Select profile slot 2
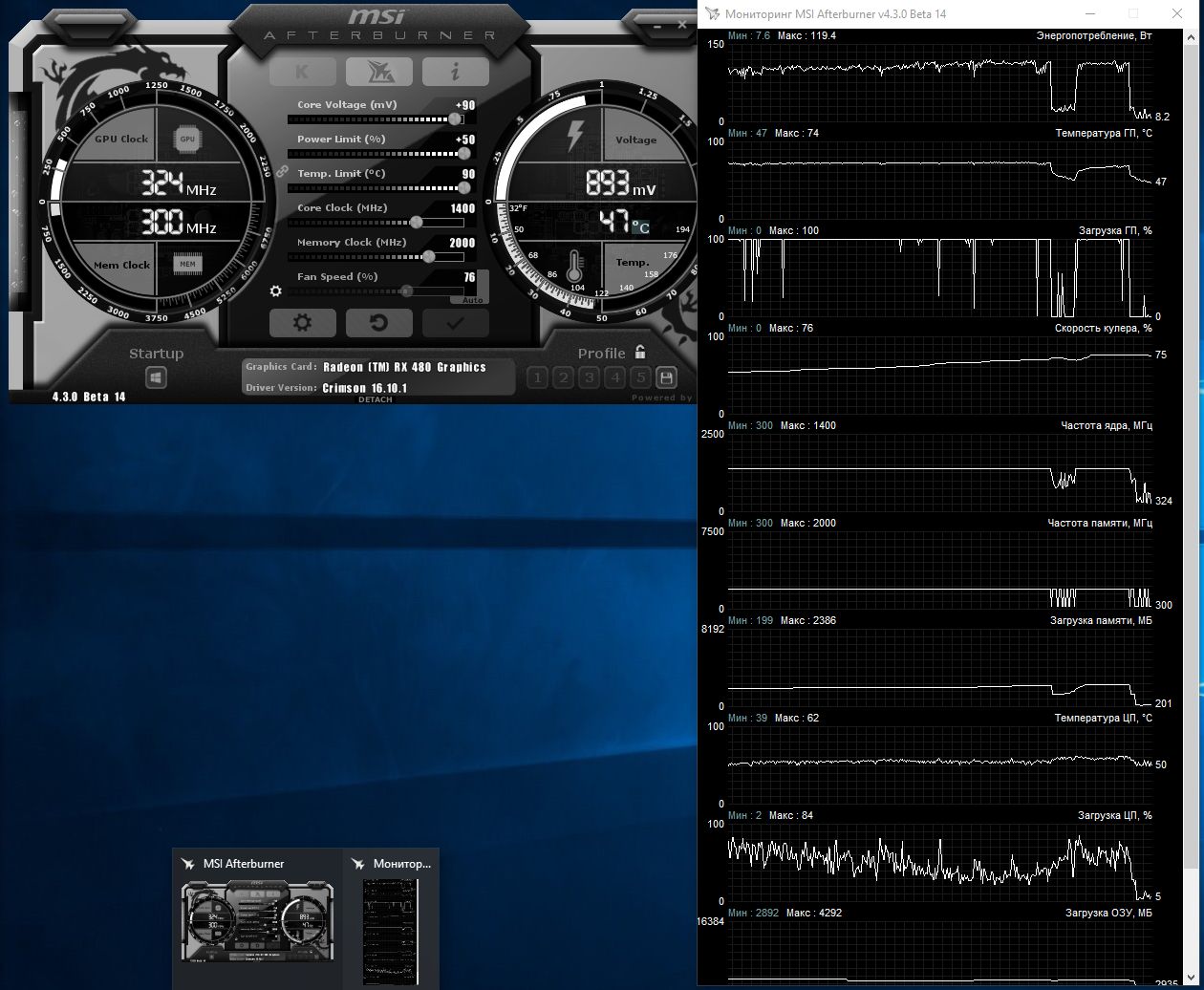The image size is (1204, 990). pos(563,377)
